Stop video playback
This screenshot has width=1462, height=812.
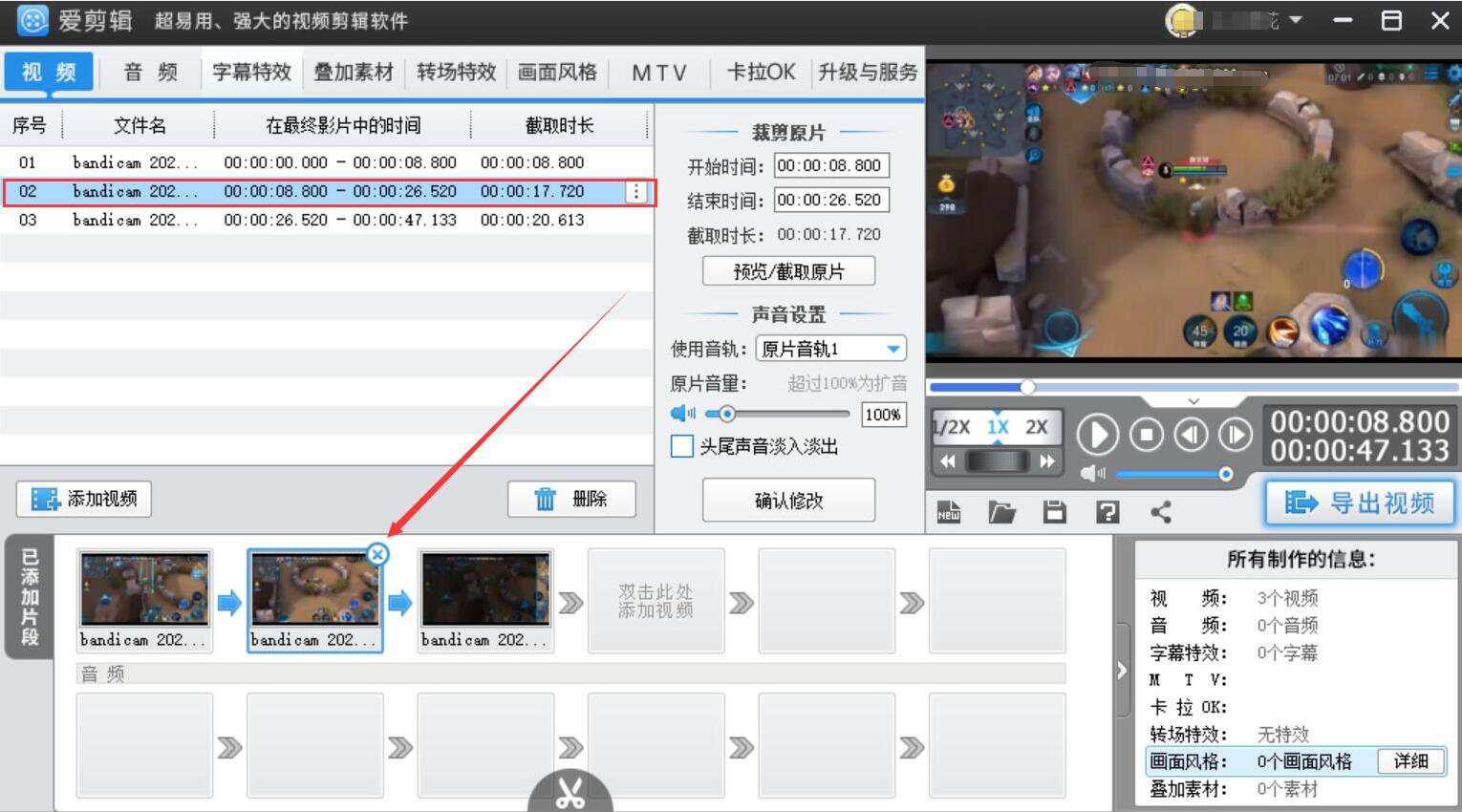pyautogui.click(x=1147, y=435)
